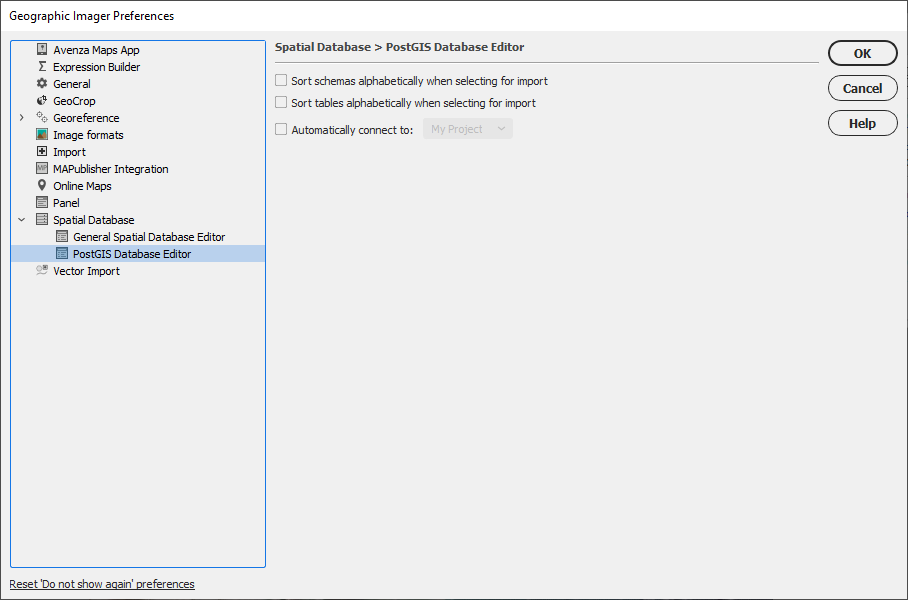Viewport: 908px width, 600px height.
Task: Open MAPublisher Integration preferences
Action: click(x=111, y=169)
